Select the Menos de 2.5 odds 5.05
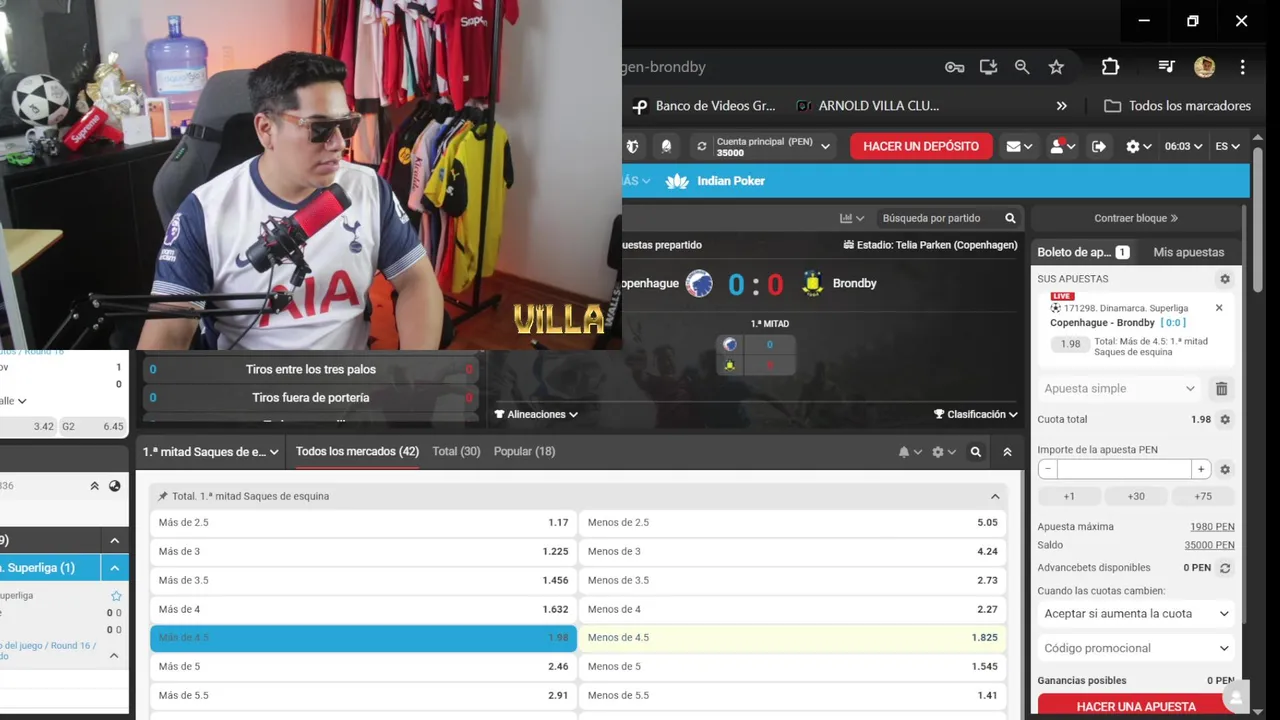Viewport: 1280px width, 720px height. click(x=792, y=522)
